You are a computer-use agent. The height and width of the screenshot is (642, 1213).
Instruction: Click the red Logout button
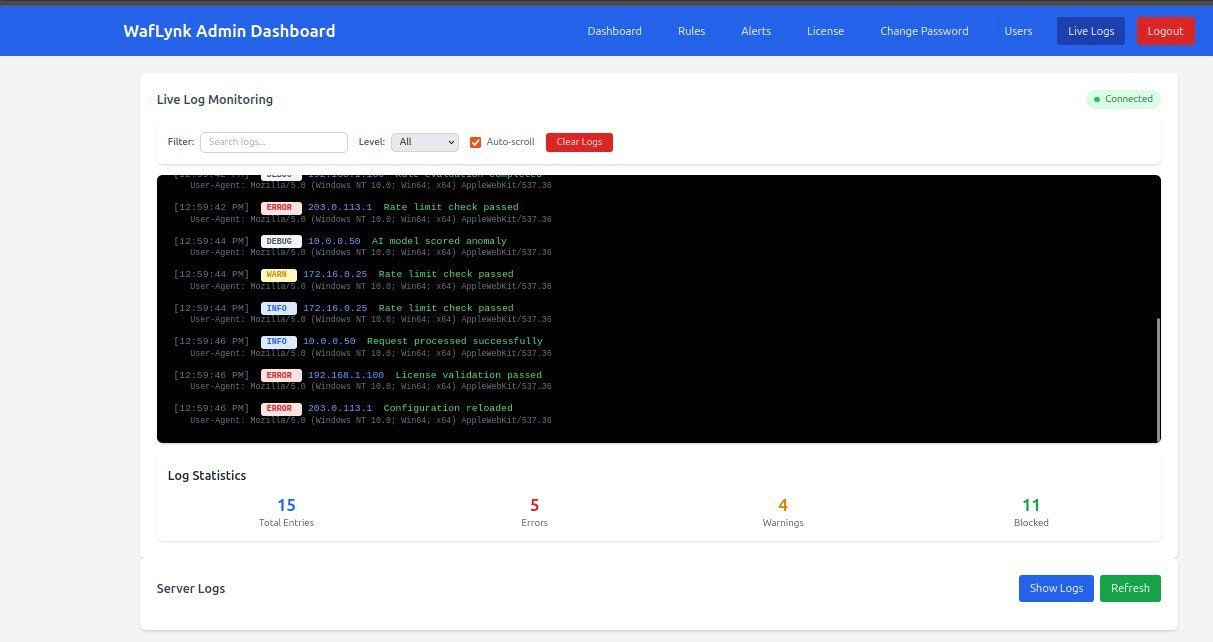pyautogui.click(x=1165, y=31)
